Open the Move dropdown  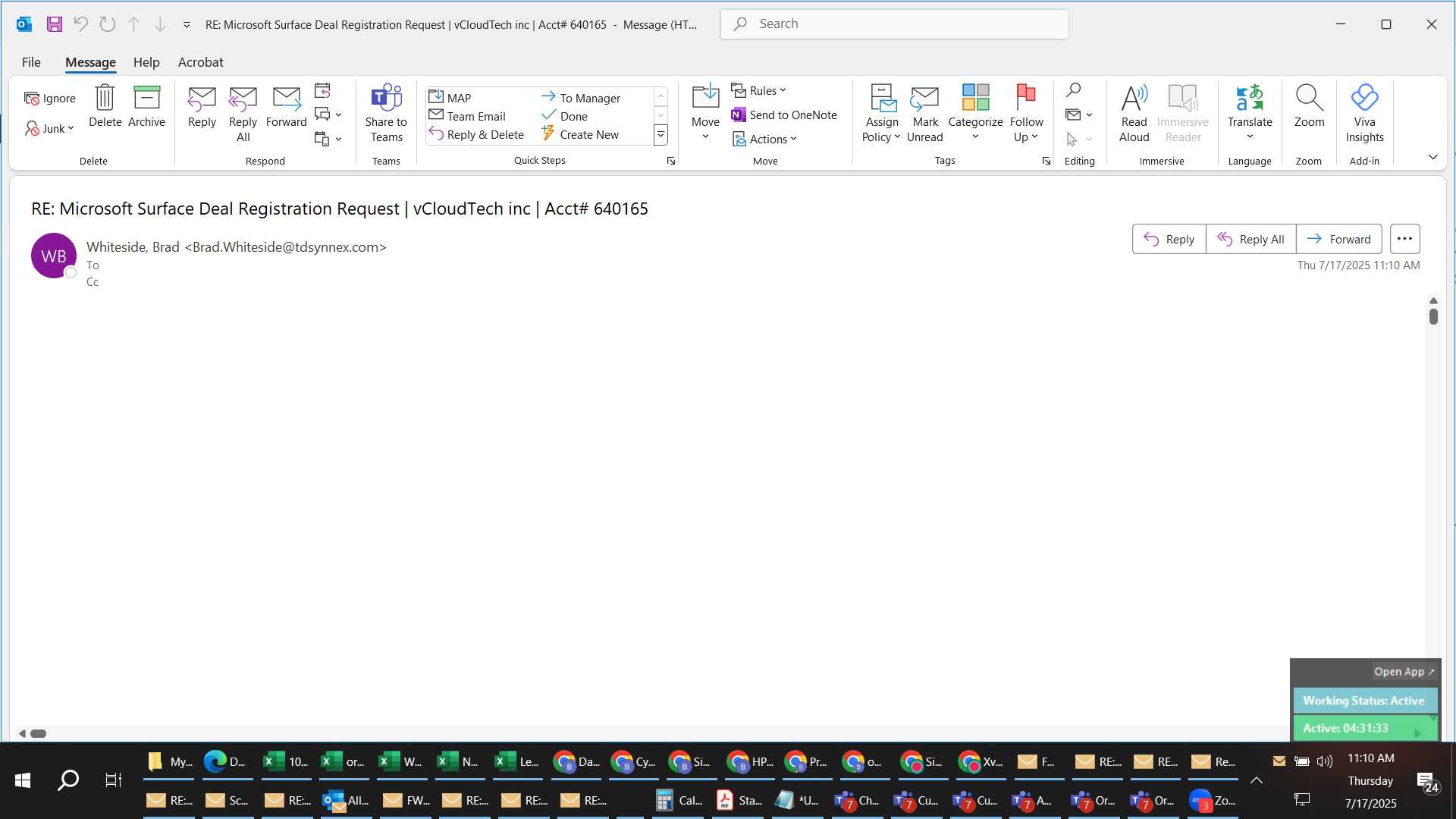(x=705, y=112)
